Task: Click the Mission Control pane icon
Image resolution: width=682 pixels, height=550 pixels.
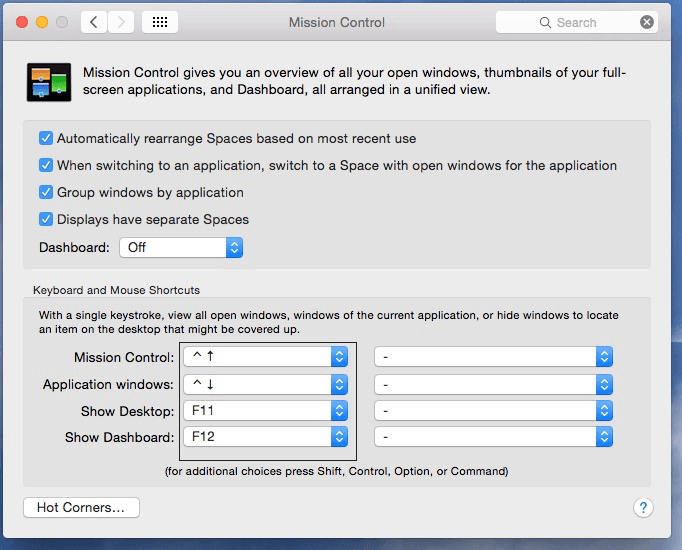Action: (x=49, y=82)
